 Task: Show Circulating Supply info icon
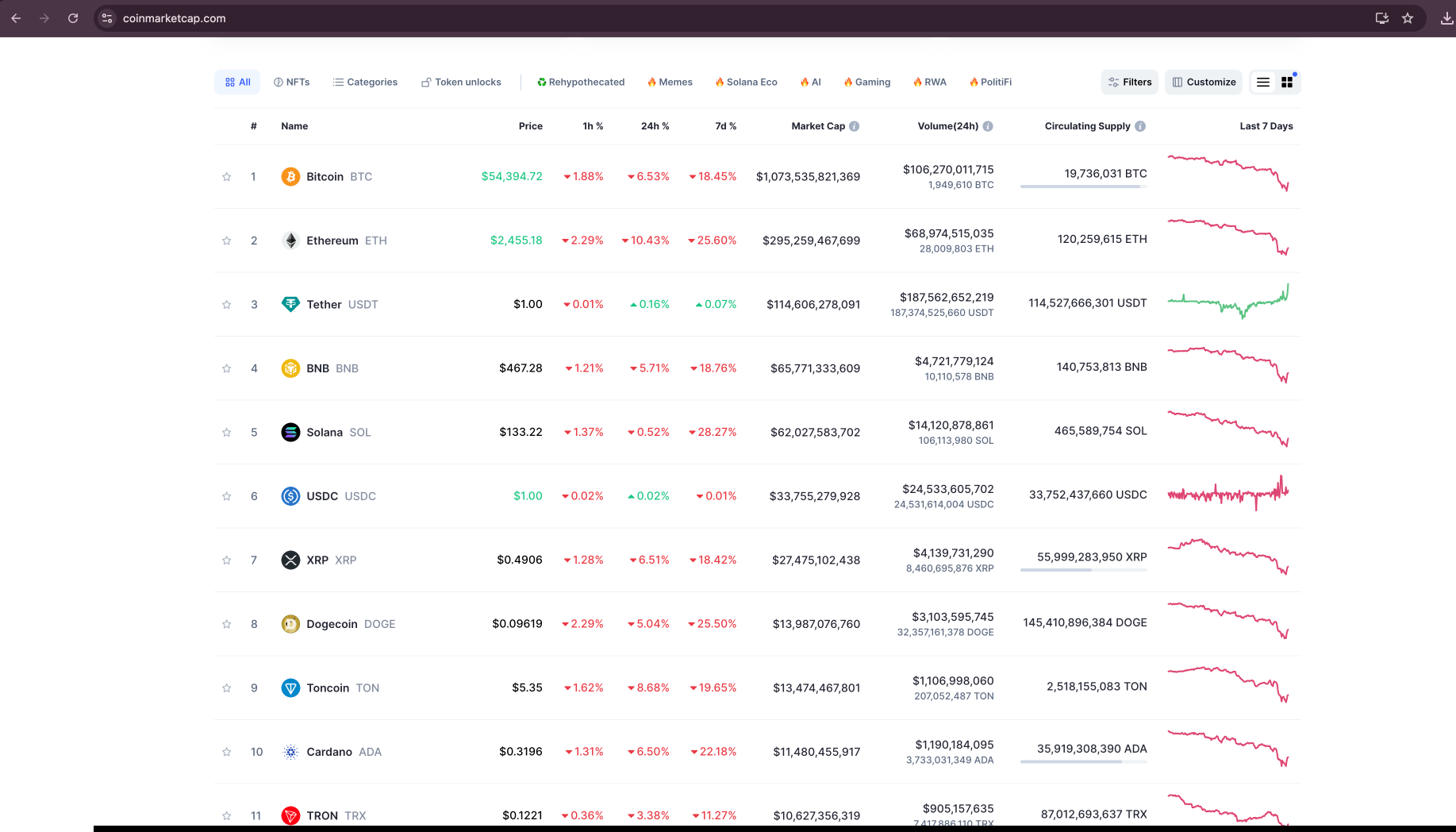pos(1140,126)
